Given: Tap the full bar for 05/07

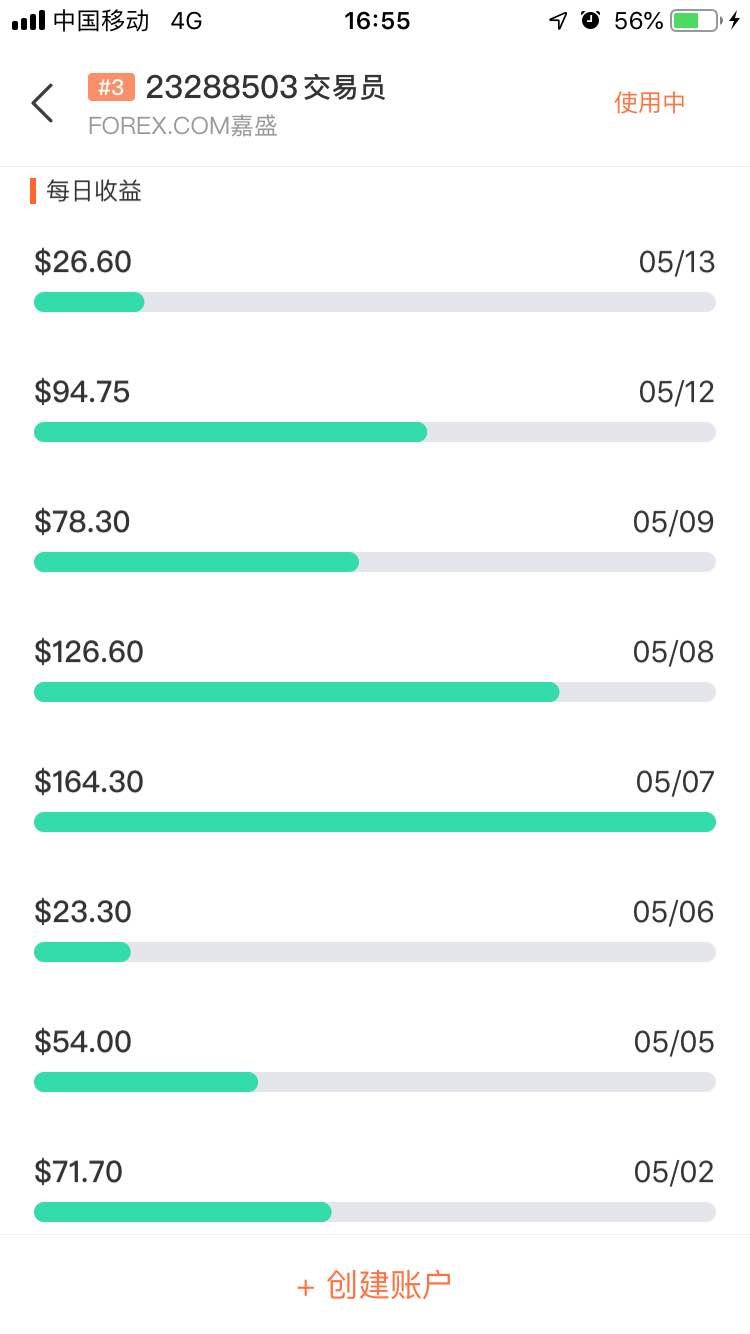Looking at the screenshot, I should pos(375,822).
